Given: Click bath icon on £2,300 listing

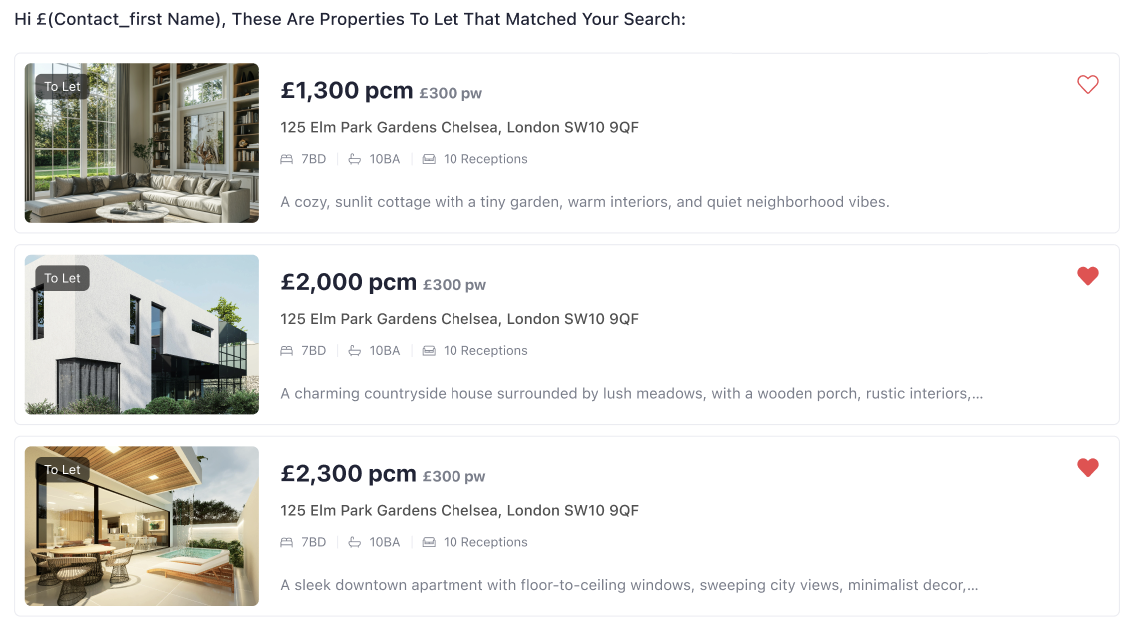Looking at the screenshot, I should click(355, 542).
